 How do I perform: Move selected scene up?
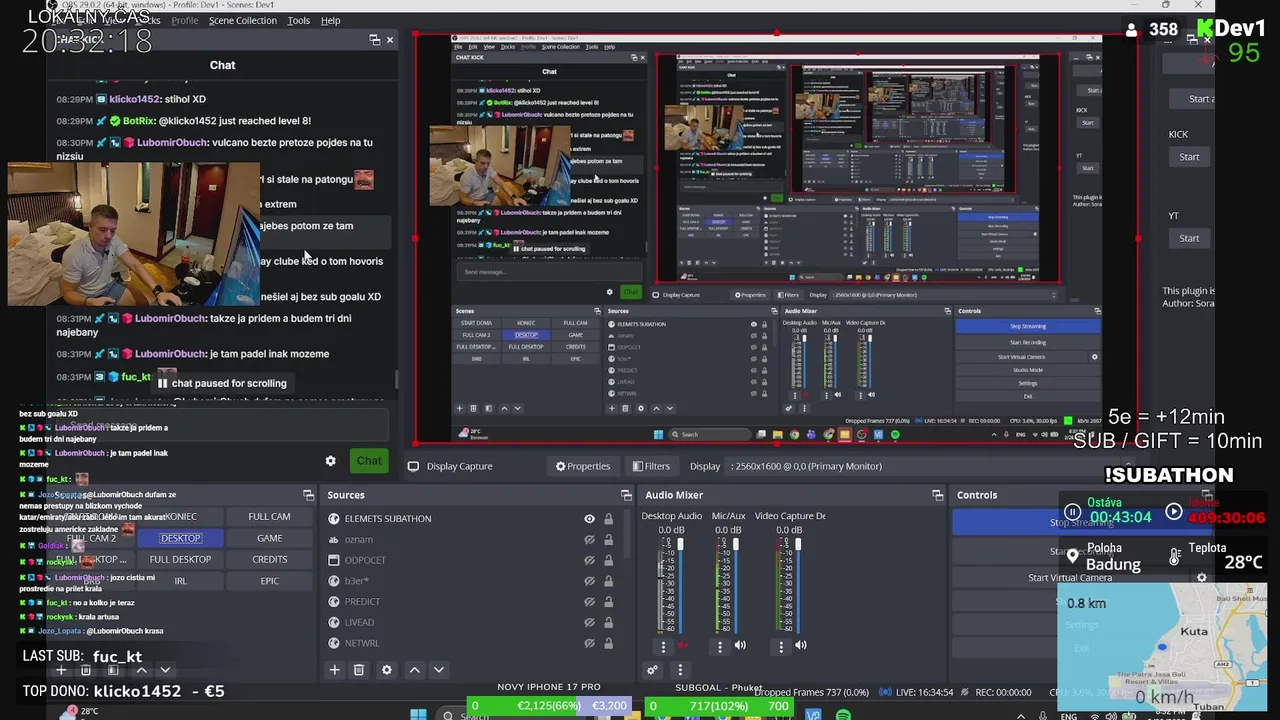click(141, 670)
